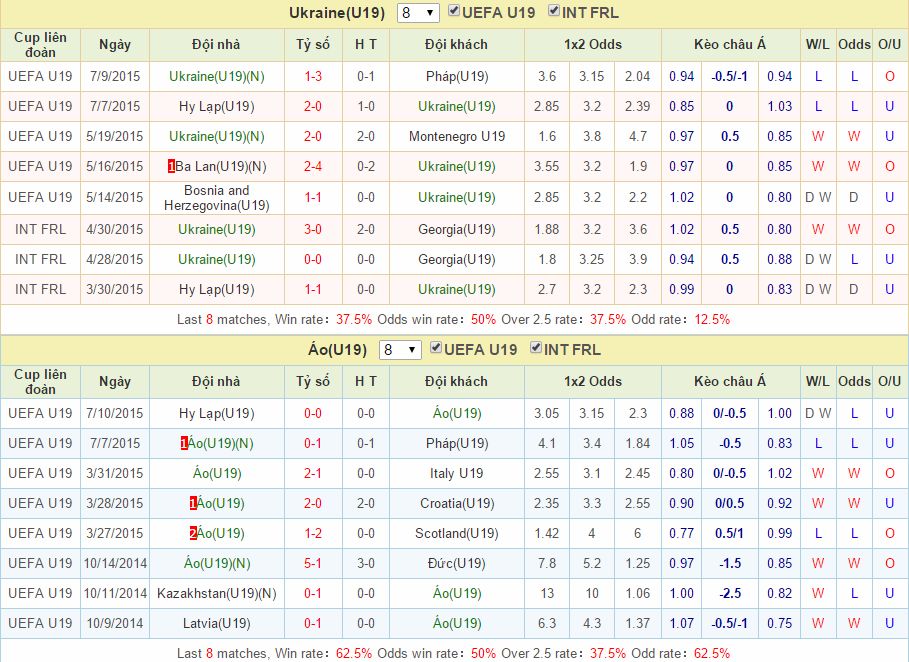Click the 2-1 score against Italy U19
The width and height of the screenshot is (909, 662).
pos(313,474)
